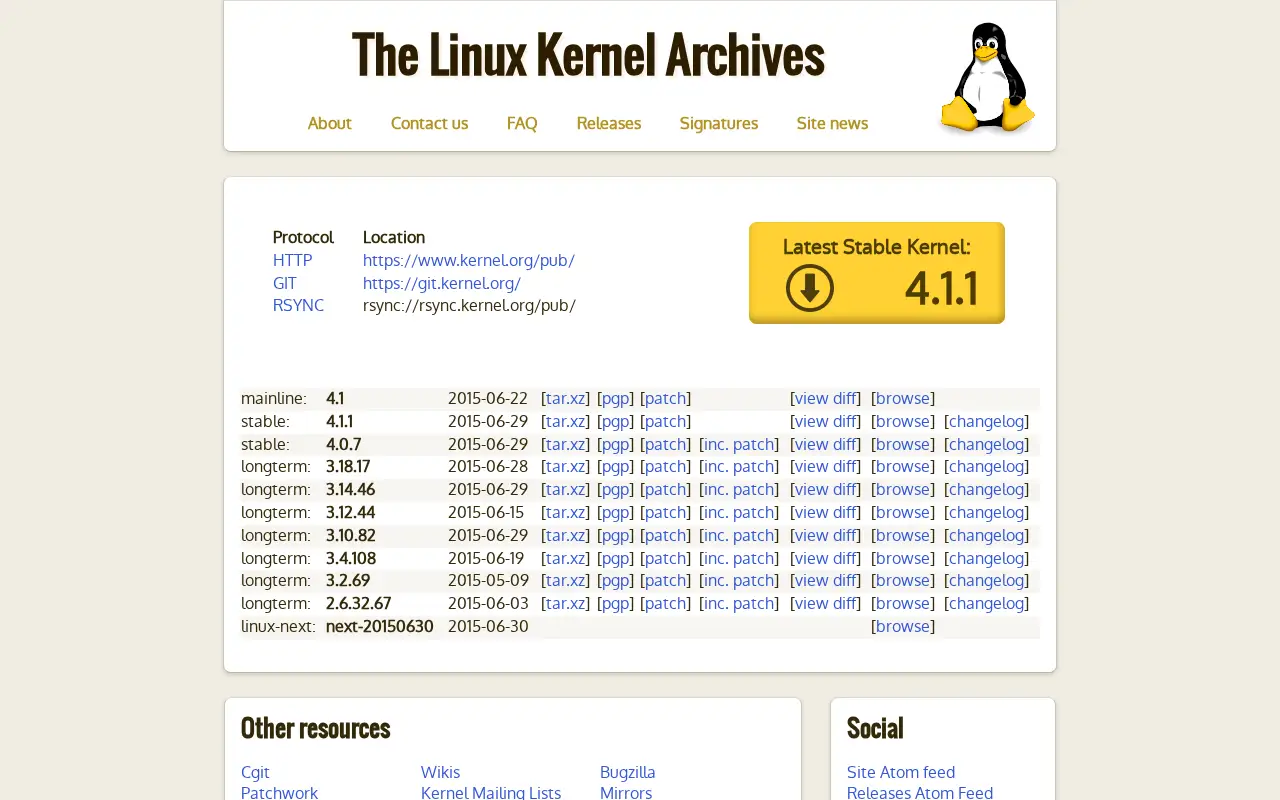Image resolution: width=1280 pixels, height=800 pixels.
Task: Browse linux-next next-20150630
Action: tap(903, 626)
